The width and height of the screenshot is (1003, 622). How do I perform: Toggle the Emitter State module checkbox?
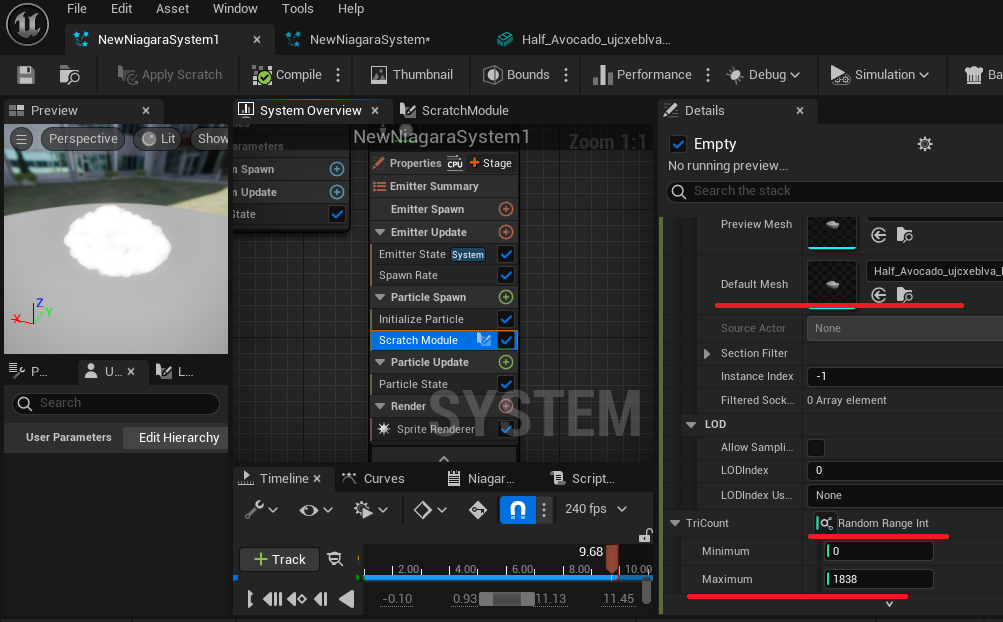pos(506,254)
